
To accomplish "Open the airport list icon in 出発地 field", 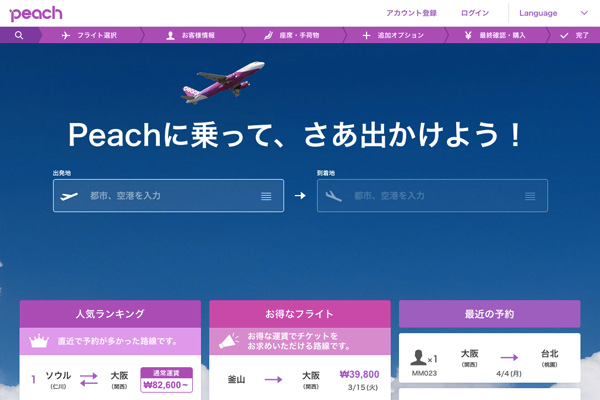I will 266,196.
